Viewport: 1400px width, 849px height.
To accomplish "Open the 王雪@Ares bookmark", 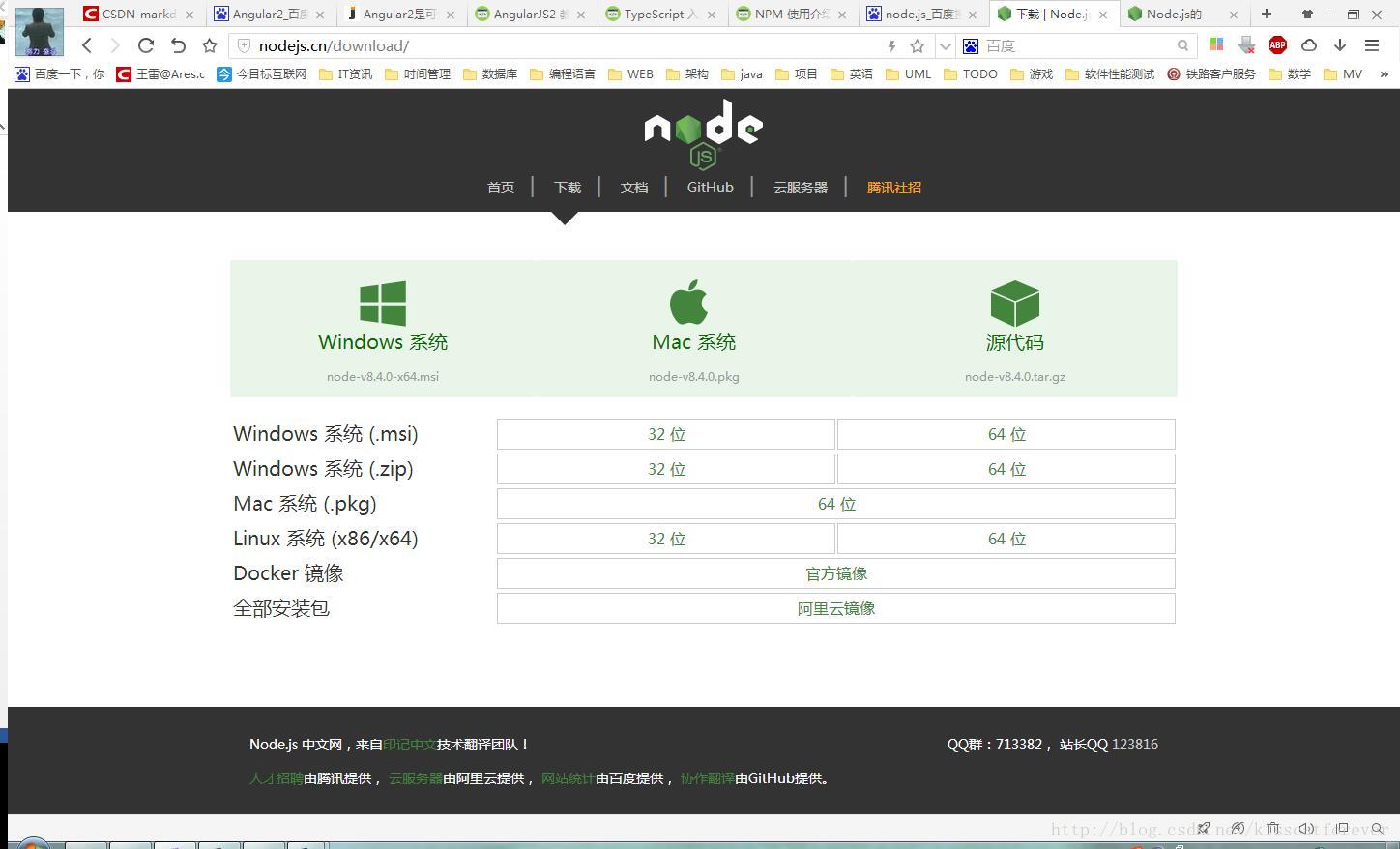I will pyautogui.click(x=160, y=73).
